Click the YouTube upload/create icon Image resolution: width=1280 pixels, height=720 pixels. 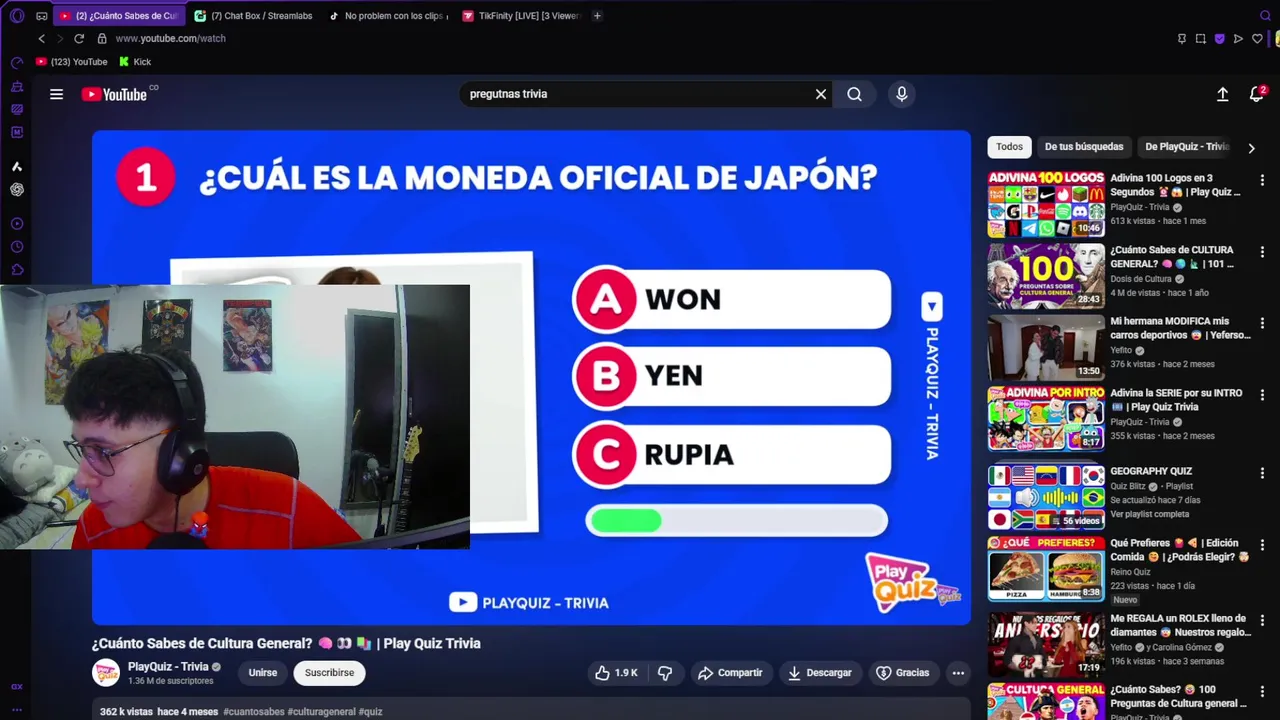(x=1222, y=94)
